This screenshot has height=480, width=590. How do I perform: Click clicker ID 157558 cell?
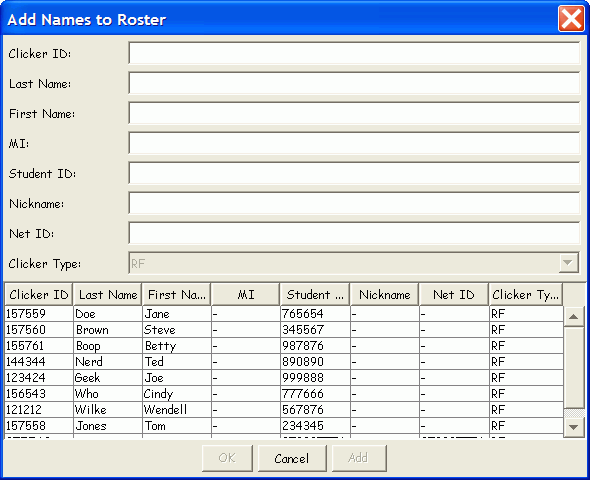[39, 426]
